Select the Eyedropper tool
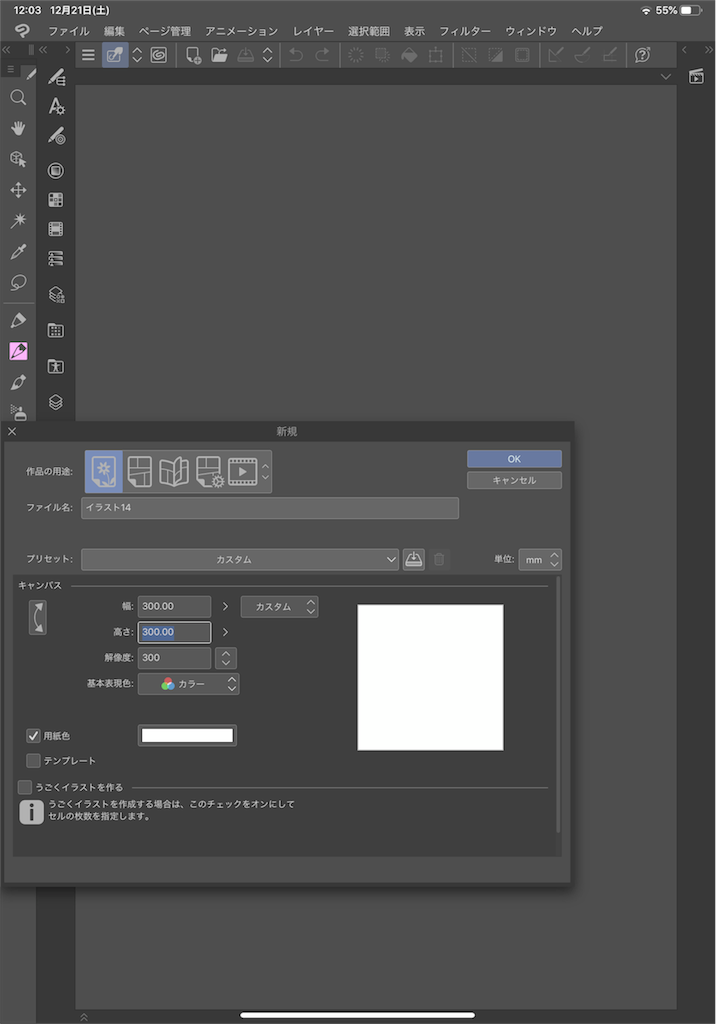The width and height of the screenshot is (716, 1024). click(x=18, y=251)
